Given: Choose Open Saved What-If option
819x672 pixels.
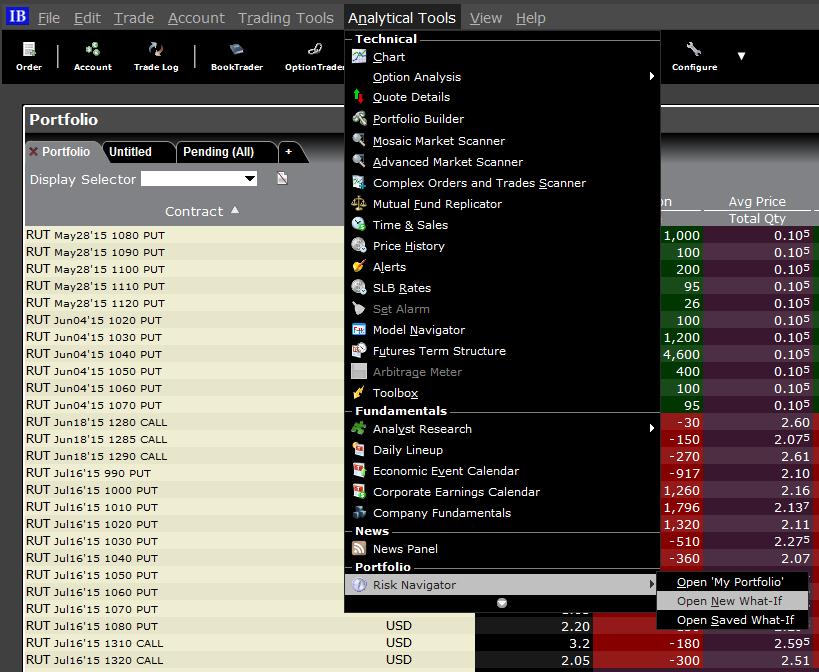Looking at the screenshot, I should click(732, 620).
